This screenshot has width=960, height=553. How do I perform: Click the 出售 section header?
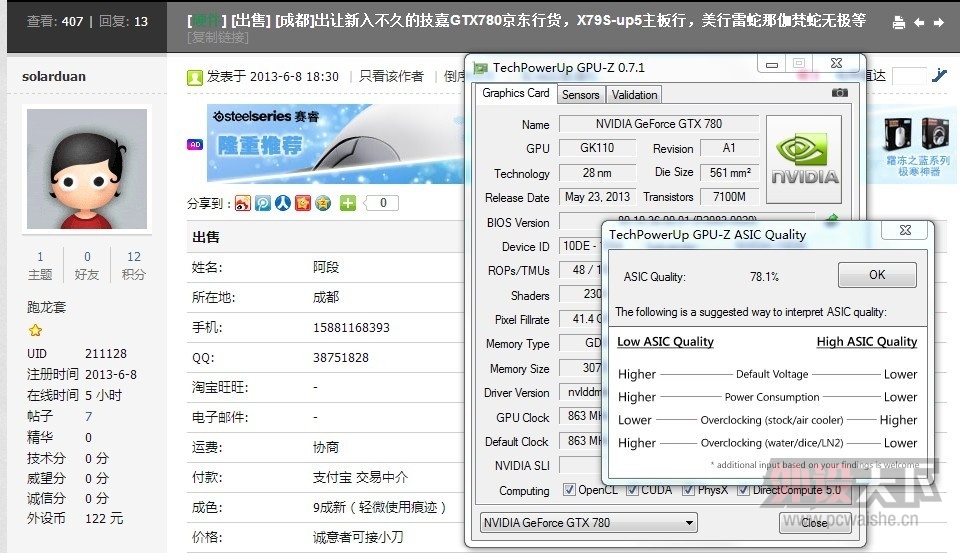tap(206, 237)
